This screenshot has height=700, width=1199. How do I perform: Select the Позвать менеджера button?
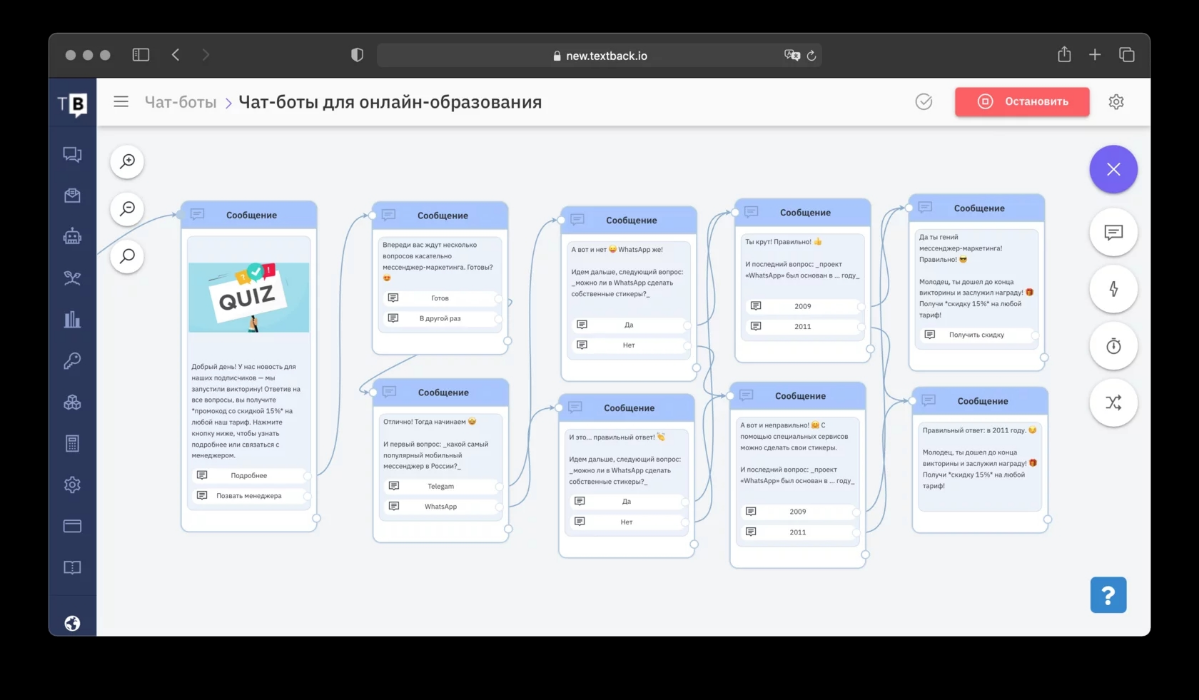[249, 496]
